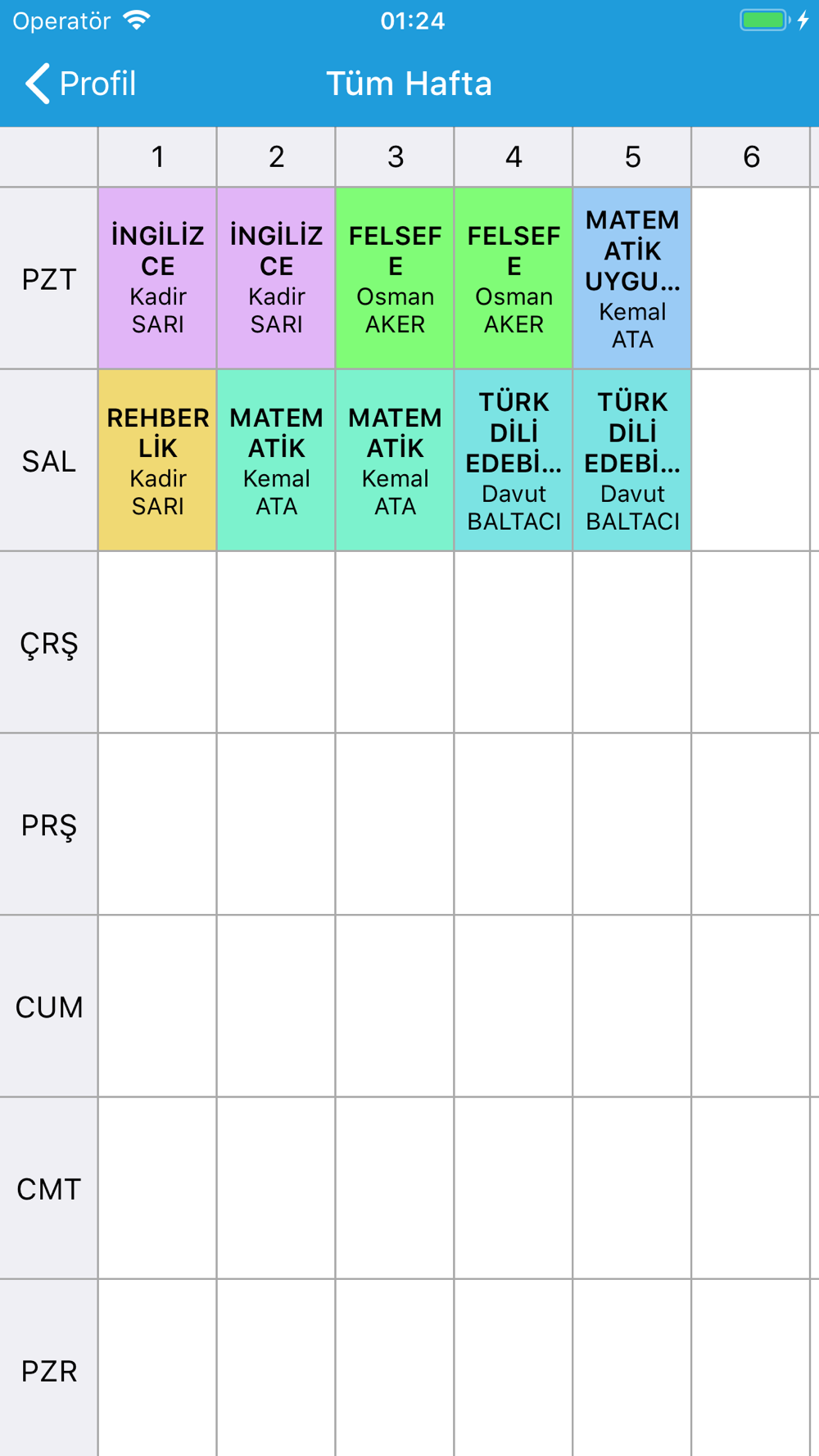Tap the Wi-Fi status icon

click(137, 20)
